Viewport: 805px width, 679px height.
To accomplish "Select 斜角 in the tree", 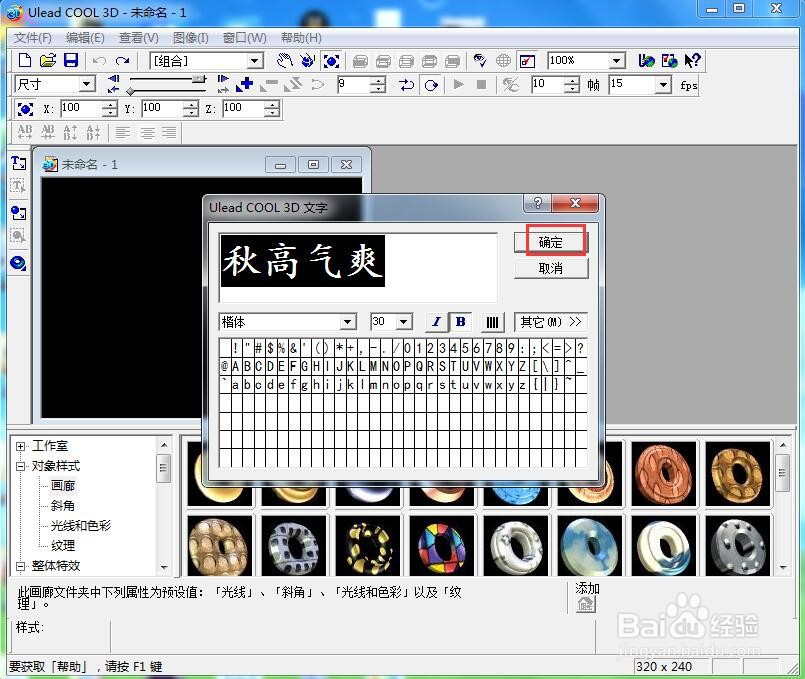I will coord(63,506).
